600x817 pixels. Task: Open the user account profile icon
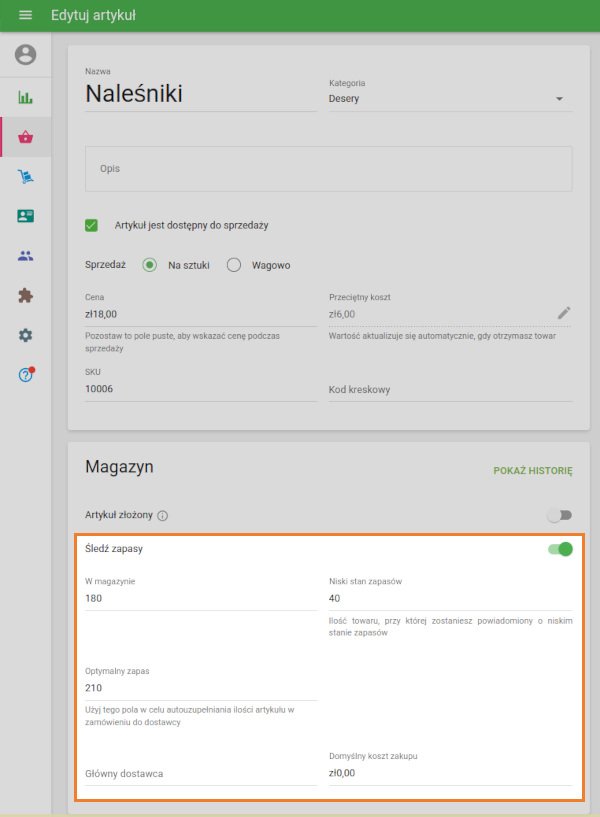[25, 55]
